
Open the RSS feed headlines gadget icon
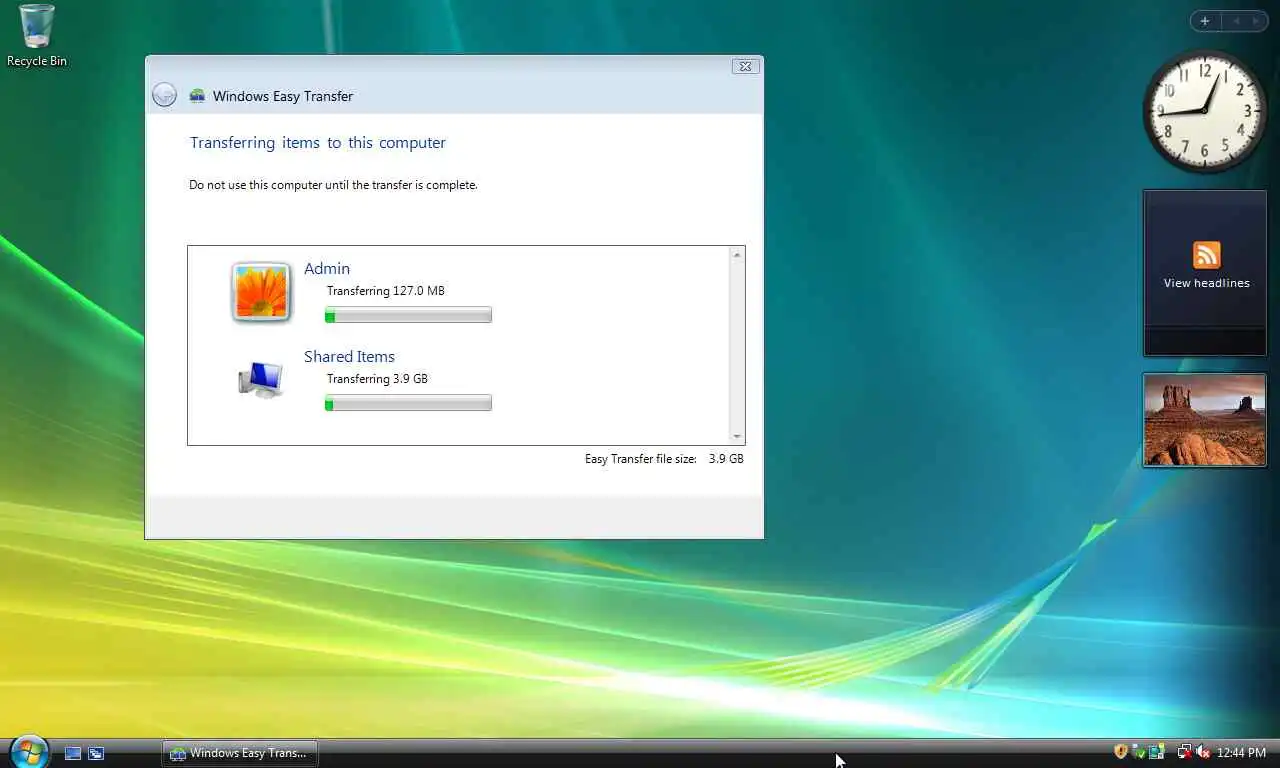coord(1206,254)
